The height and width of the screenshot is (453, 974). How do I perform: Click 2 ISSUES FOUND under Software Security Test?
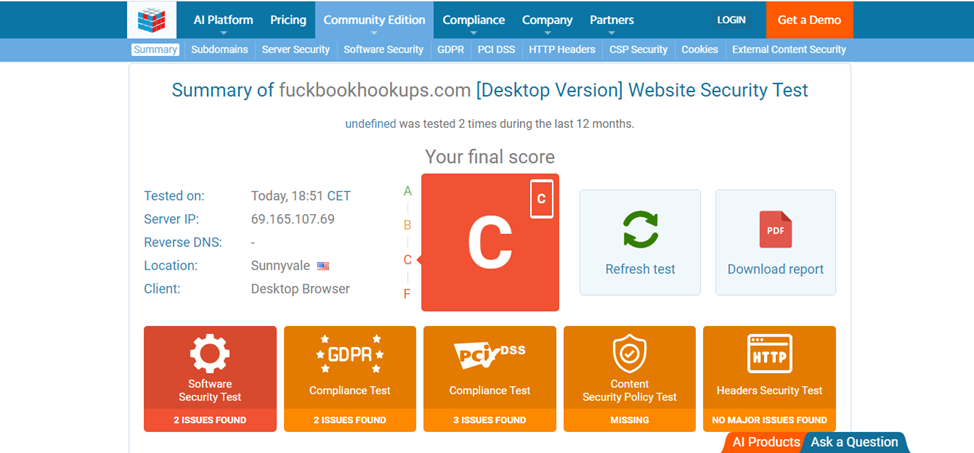click(x=210, y=420)
